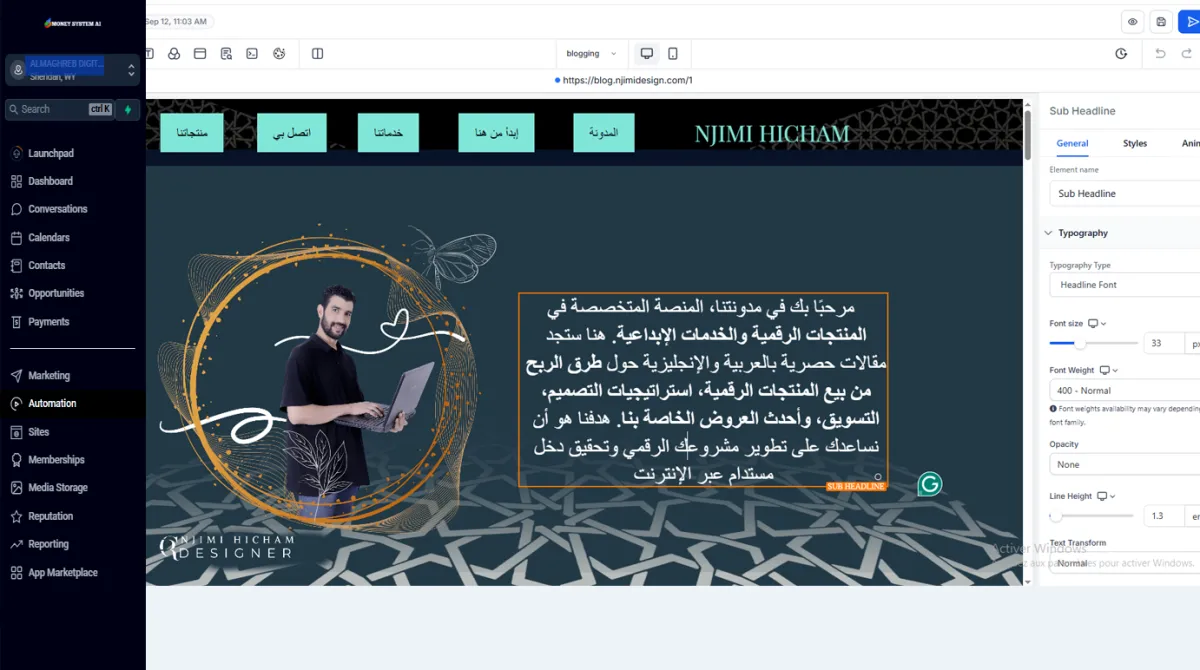Open Calendars in the sidebar
The width and height of the screenshot is (1200, 670).
coord(49,237)
